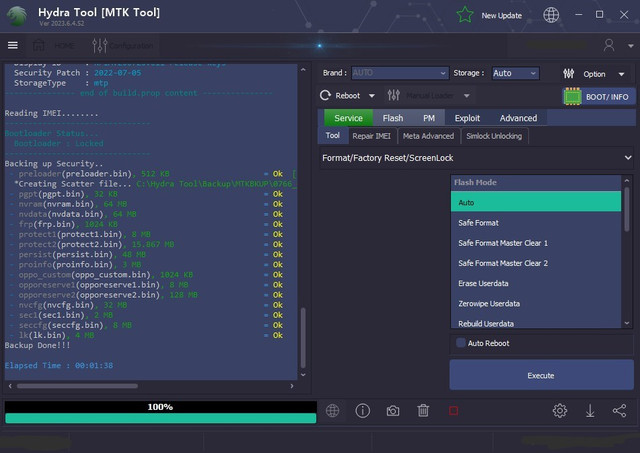Open the user account icon

pyautogui.click(x=609, y=45)
